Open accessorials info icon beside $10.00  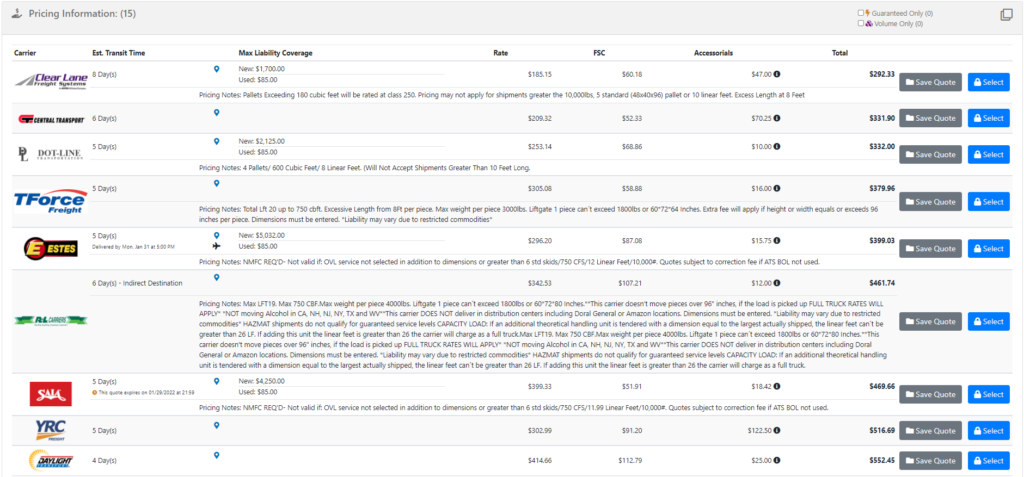coord(777,146)
